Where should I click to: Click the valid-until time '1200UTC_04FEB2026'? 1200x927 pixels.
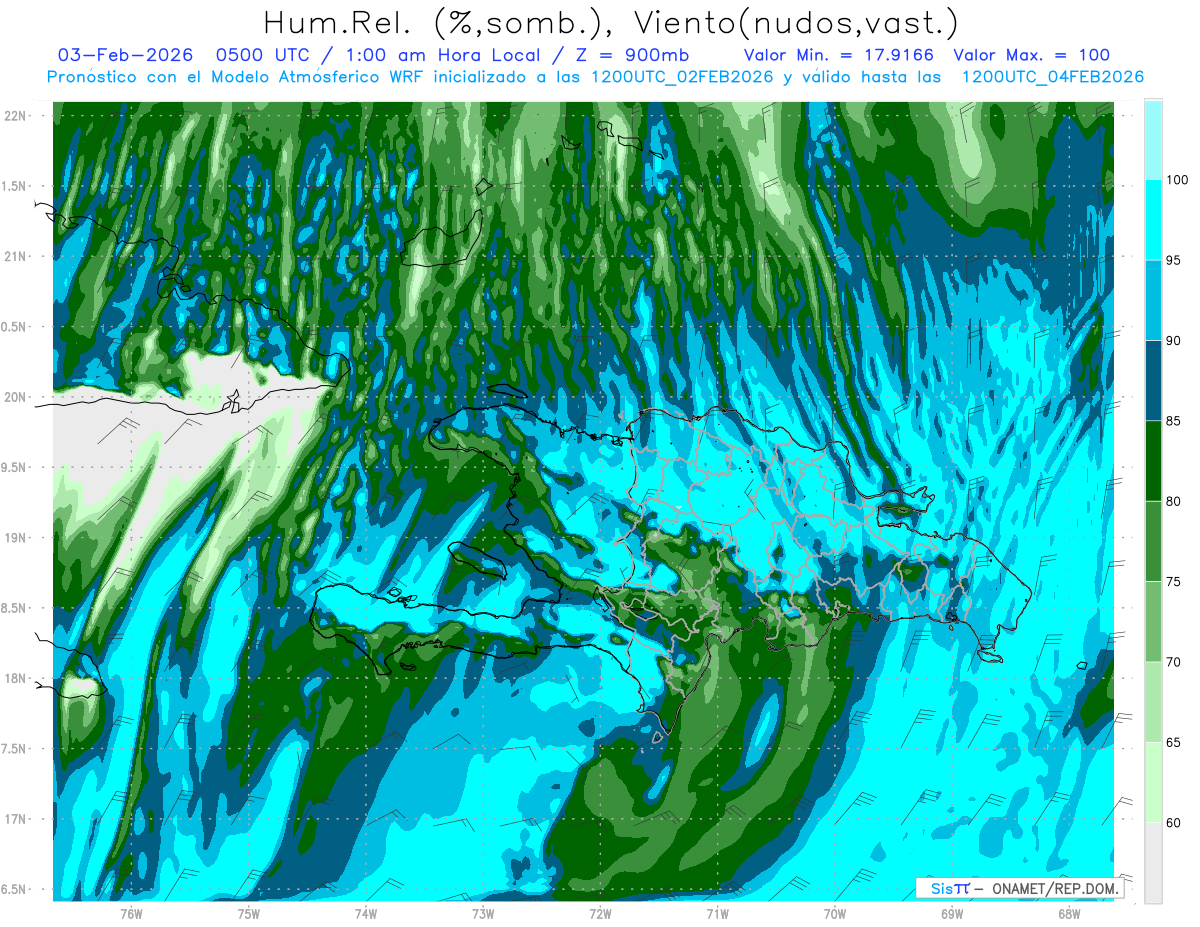point(1052,77)
